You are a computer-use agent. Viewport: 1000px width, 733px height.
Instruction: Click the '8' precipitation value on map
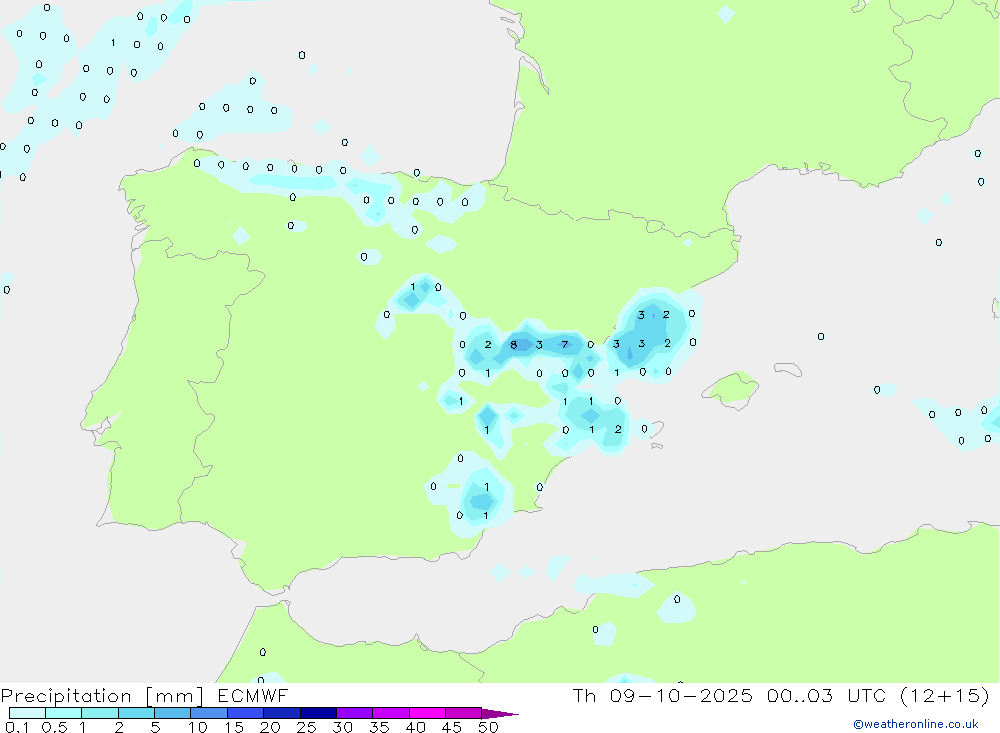click(513, 345)
